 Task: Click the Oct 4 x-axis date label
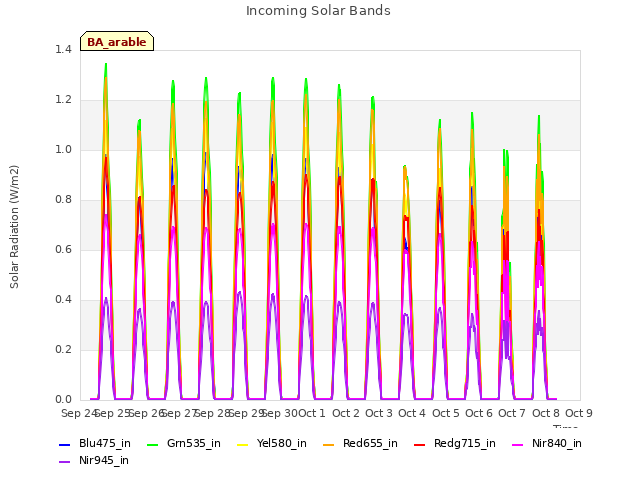tap(412, 413)
